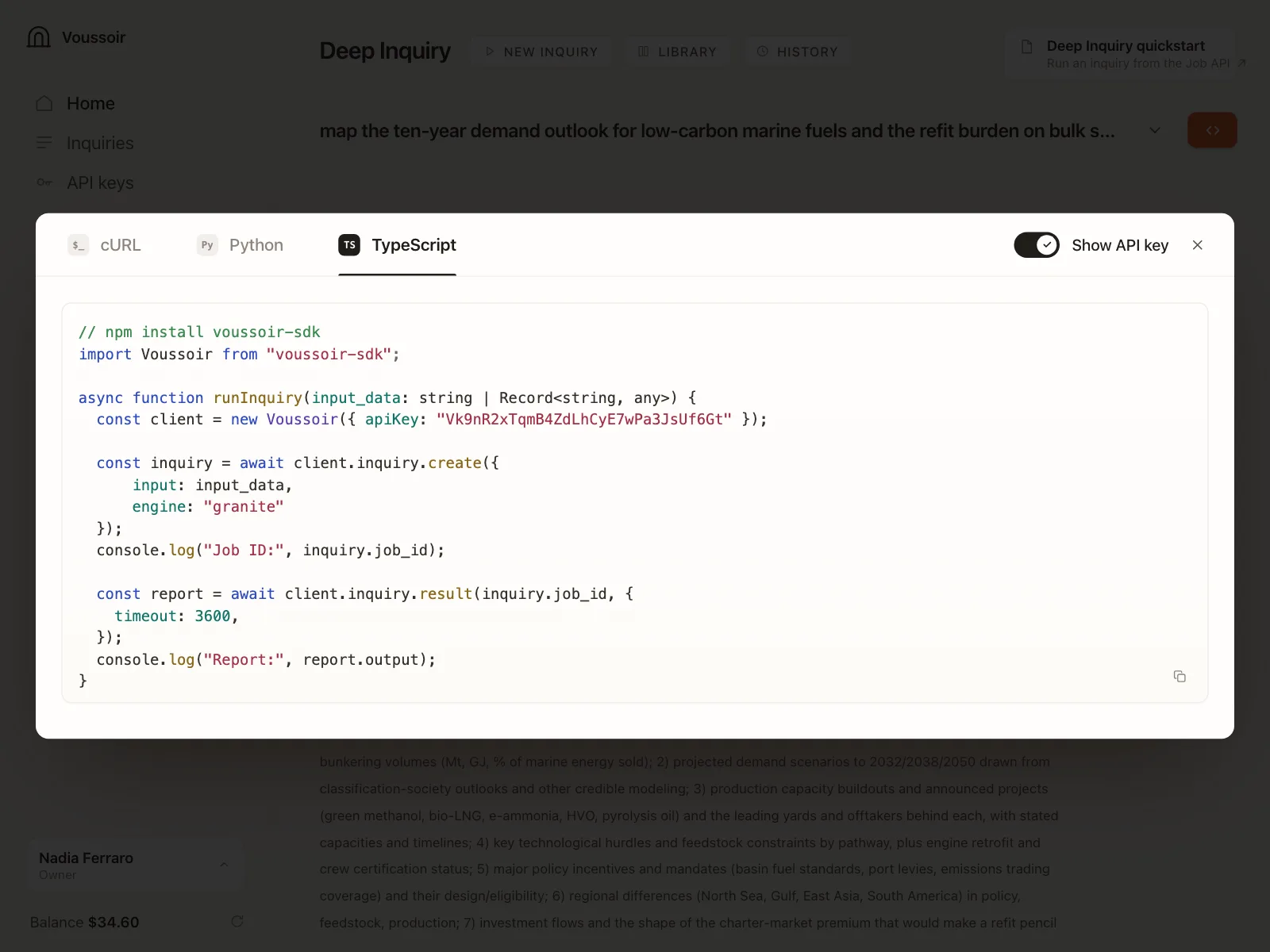Click the Voussoir arch logo icon
This screenshot has height=952, width=1270.
tap(39, 37)
